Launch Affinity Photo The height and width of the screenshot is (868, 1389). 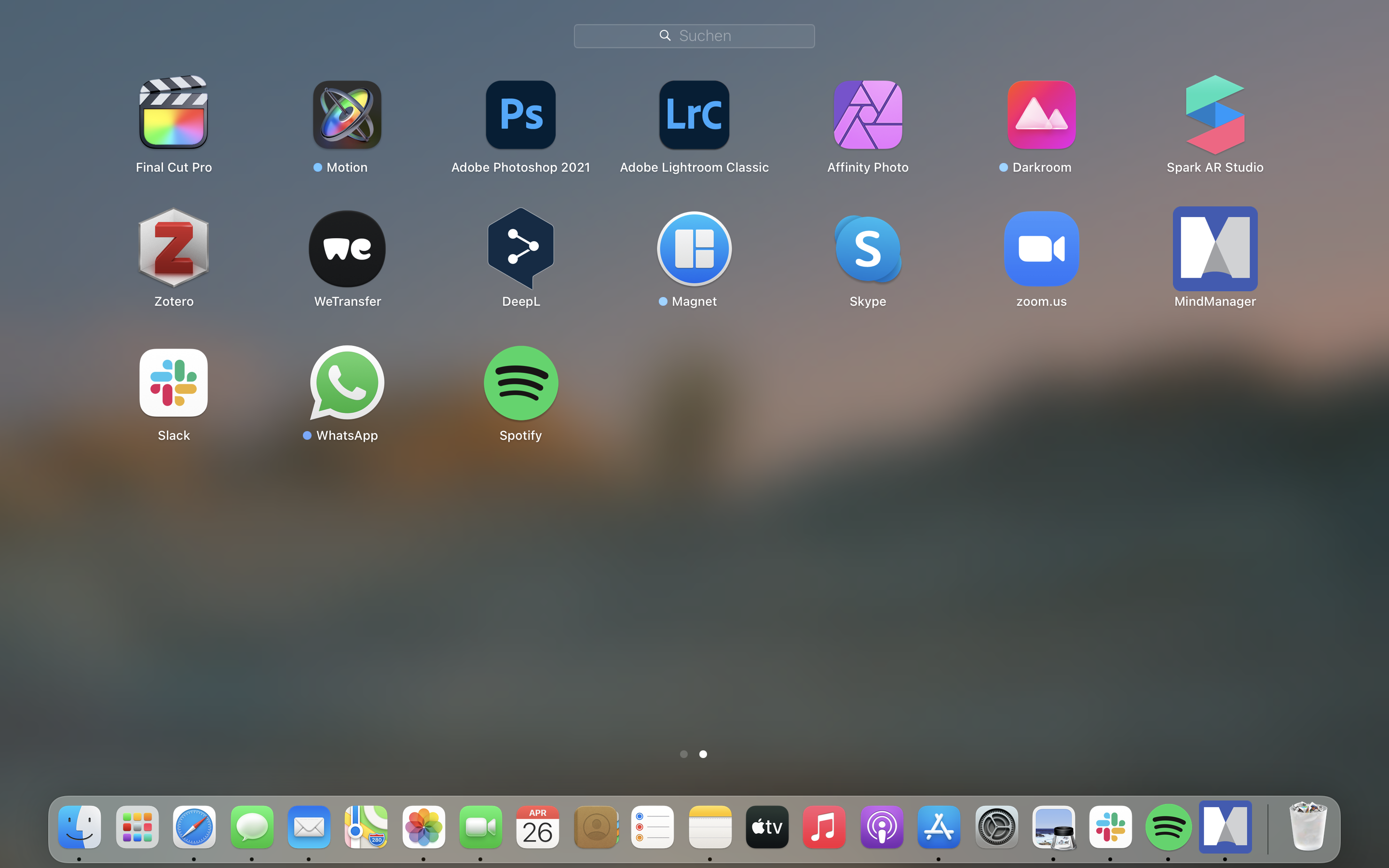pos(867,115)
